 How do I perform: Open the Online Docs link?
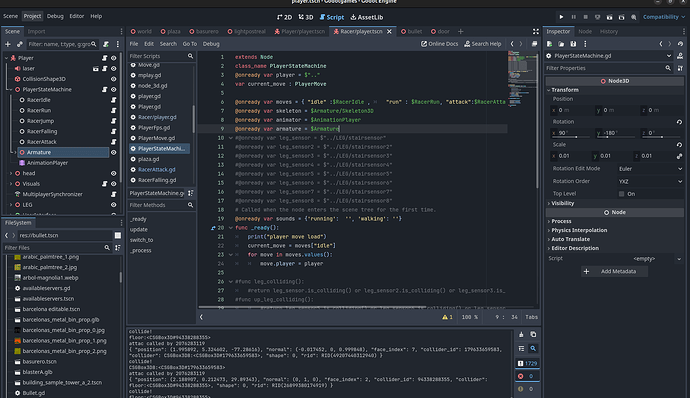point(439,44)
